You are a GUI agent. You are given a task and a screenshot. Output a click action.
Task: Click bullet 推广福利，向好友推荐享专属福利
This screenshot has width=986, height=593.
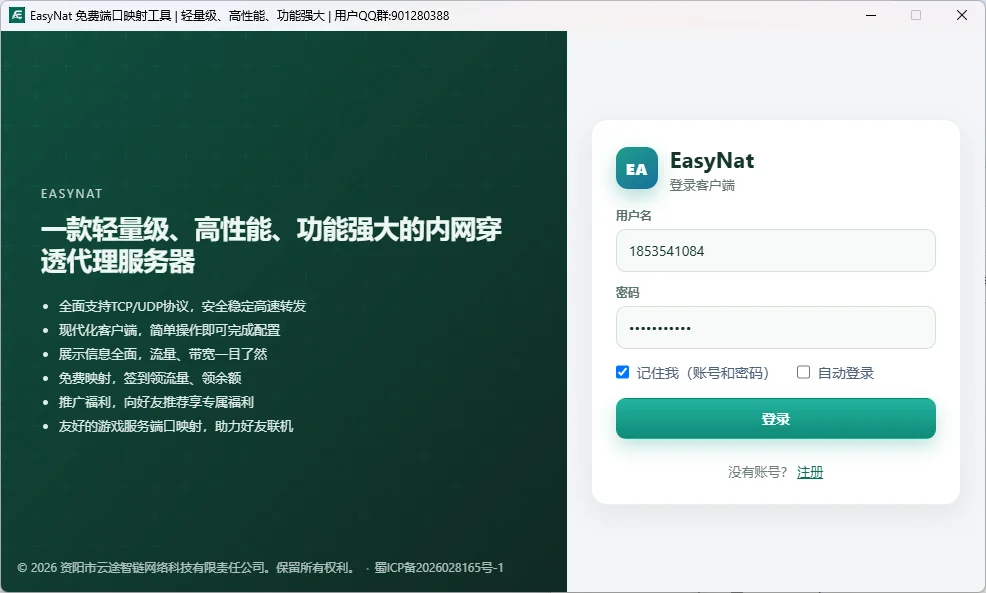point(156,402)
